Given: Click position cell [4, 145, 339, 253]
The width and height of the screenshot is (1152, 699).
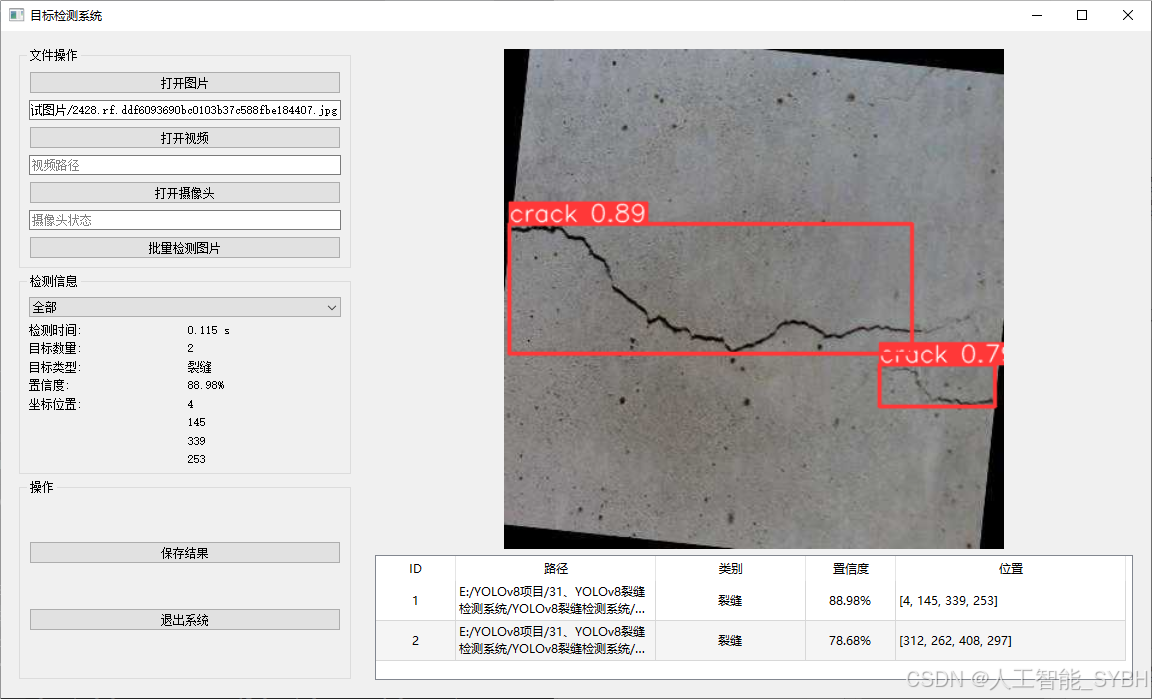Looking at the screenshot, I should click(x=1011, y=601).
